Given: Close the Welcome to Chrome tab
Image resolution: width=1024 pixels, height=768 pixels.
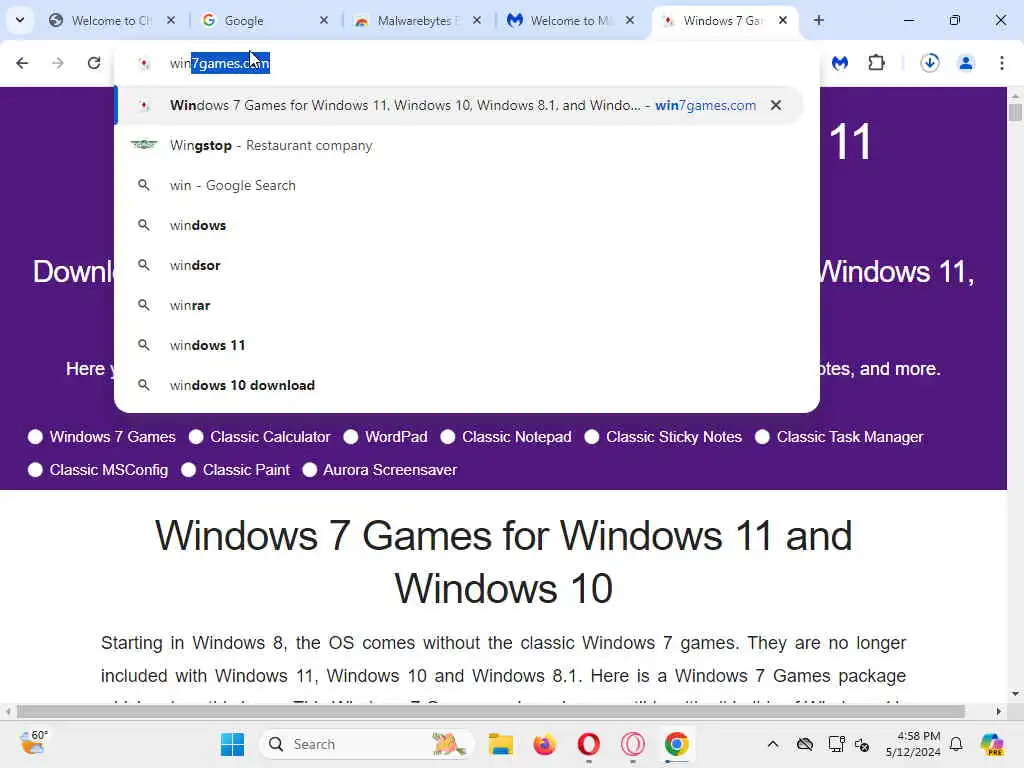Looking at the screenshot, I should pos(171,20).
